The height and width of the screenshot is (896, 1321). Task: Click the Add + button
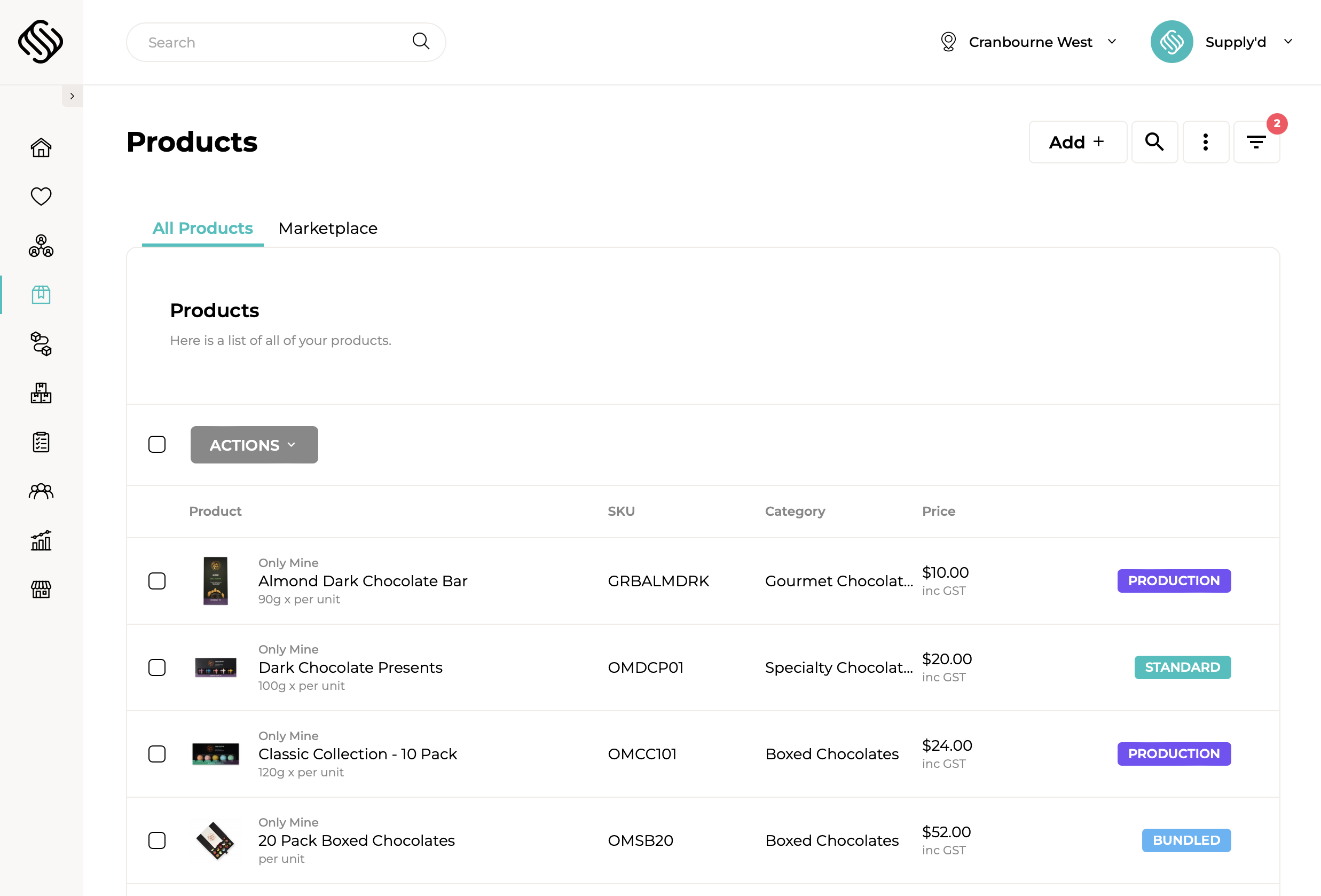(1077, 142)
